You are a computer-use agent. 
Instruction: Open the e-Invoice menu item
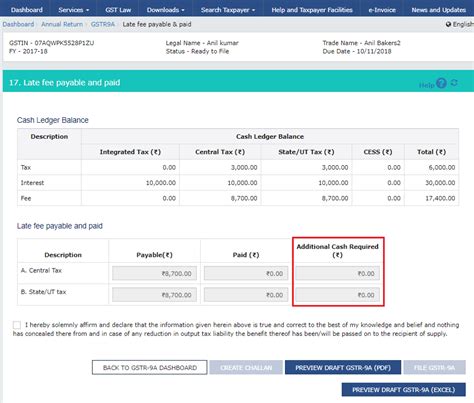coord(382,10)
